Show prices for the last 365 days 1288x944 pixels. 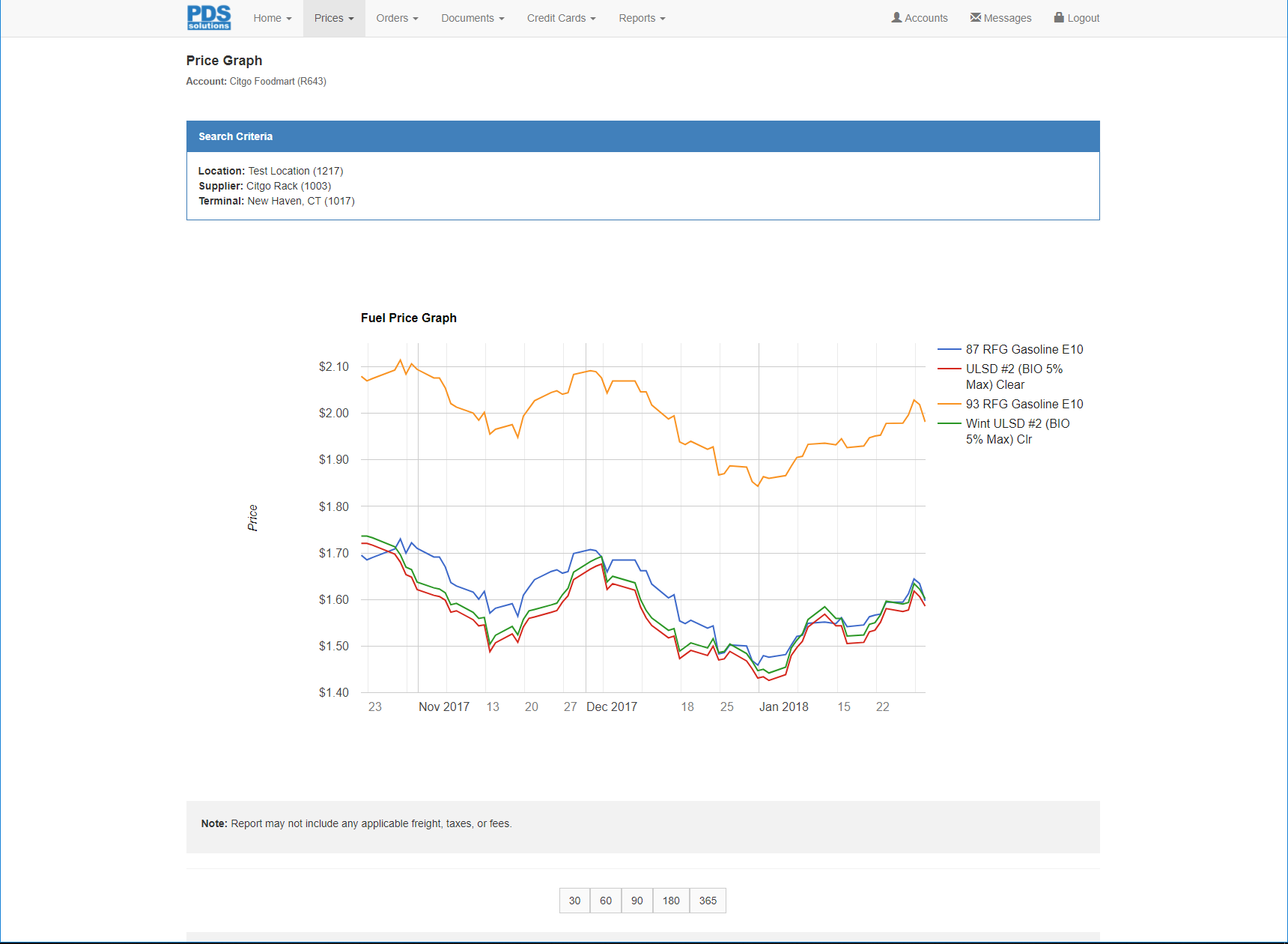pos(707,901)
